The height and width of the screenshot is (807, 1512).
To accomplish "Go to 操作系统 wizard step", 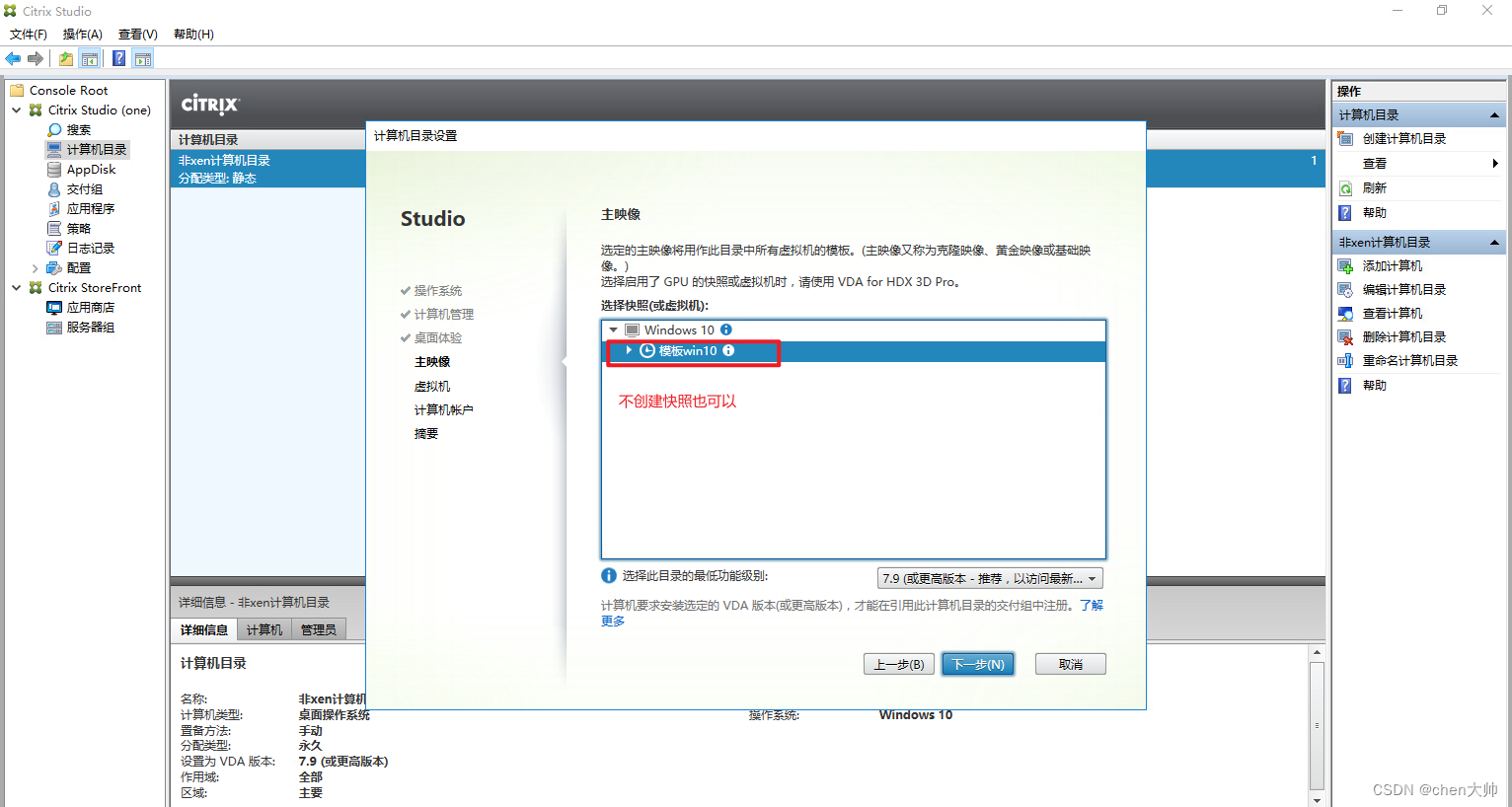I will pos(438,291).
